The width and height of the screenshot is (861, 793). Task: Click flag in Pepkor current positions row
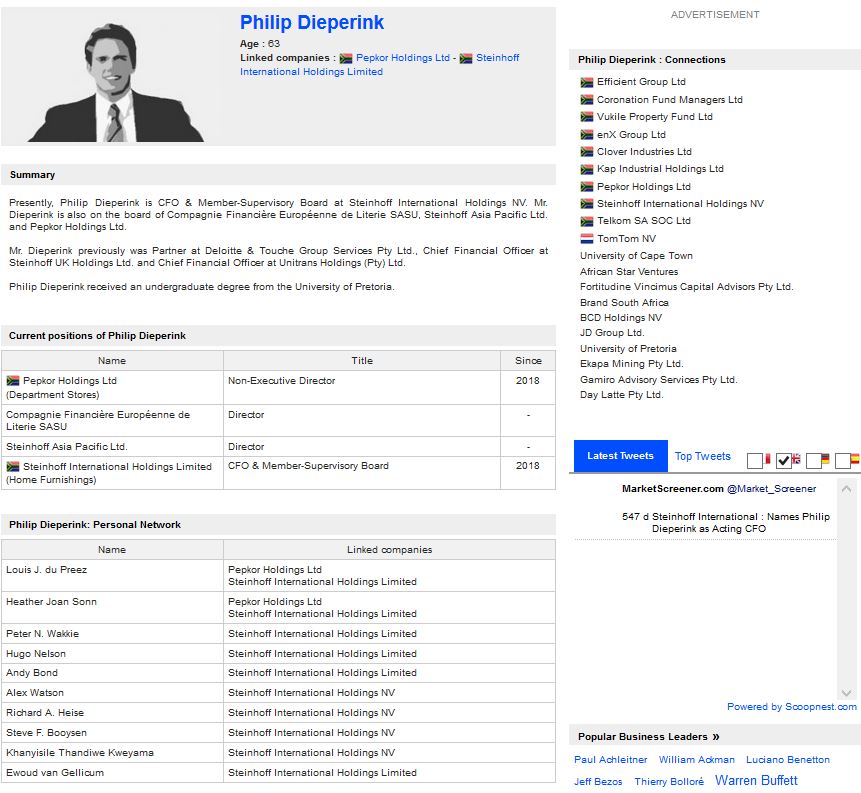[x=13, y=381]
